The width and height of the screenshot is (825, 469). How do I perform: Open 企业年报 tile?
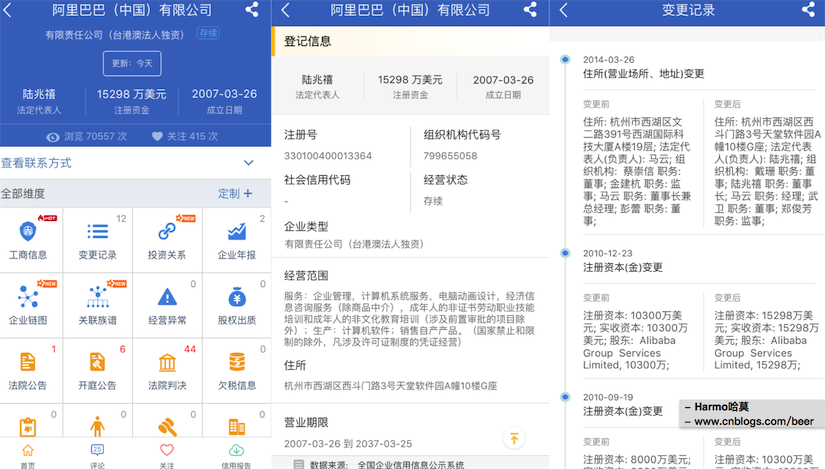tap(237, 240)
